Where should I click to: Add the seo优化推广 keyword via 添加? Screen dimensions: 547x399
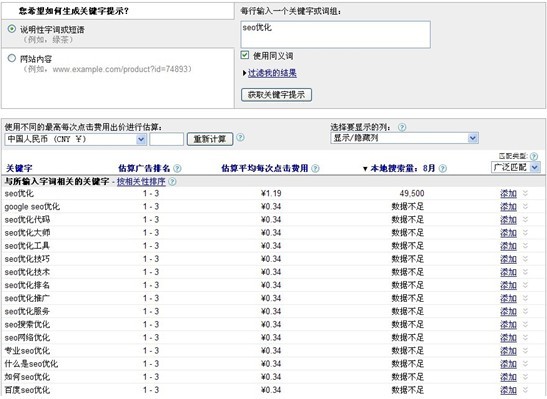pos(508,298)
